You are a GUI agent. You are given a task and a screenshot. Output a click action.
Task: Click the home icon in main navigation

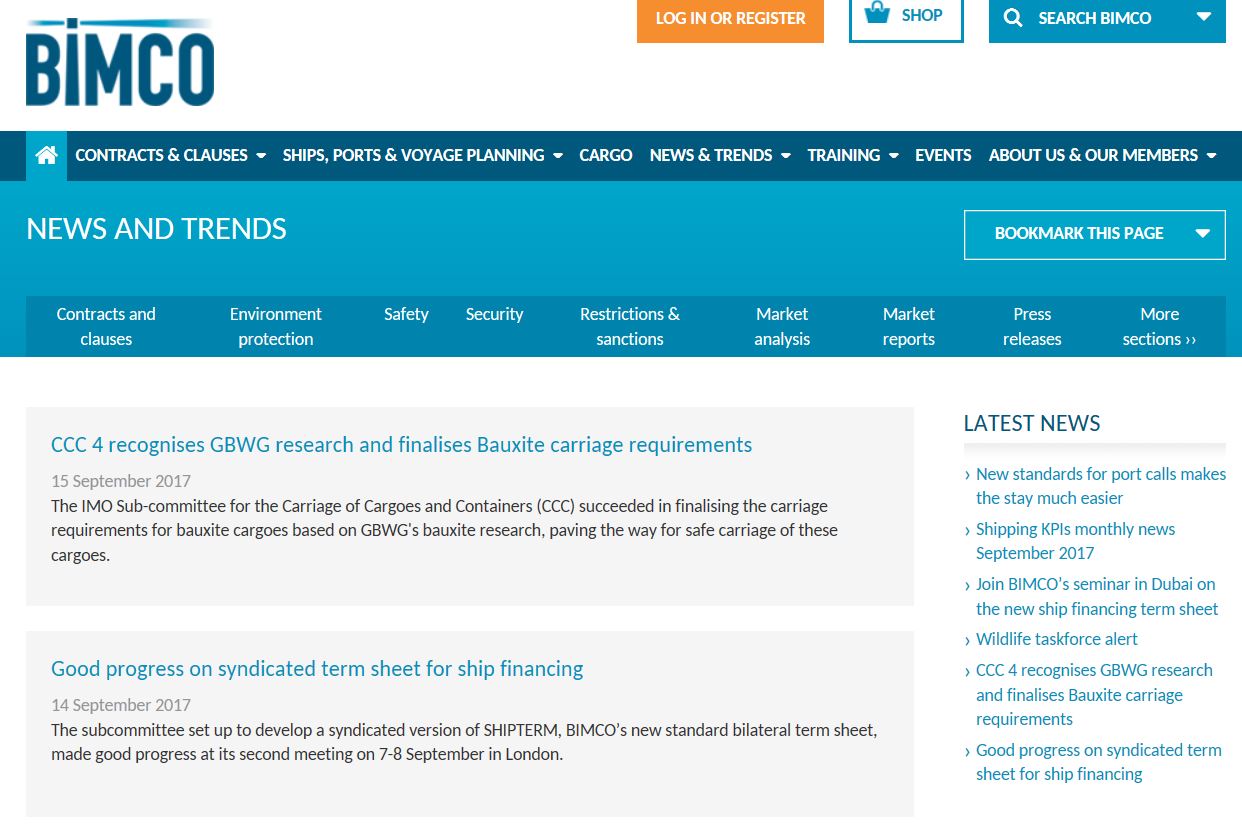tap(46, 155)
